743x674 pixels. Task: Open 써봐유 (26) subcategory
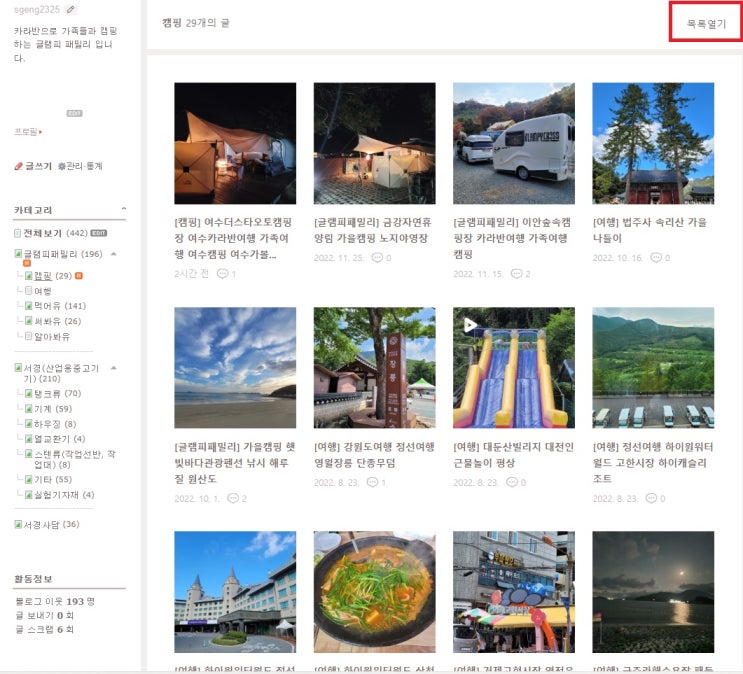(53, 321)
